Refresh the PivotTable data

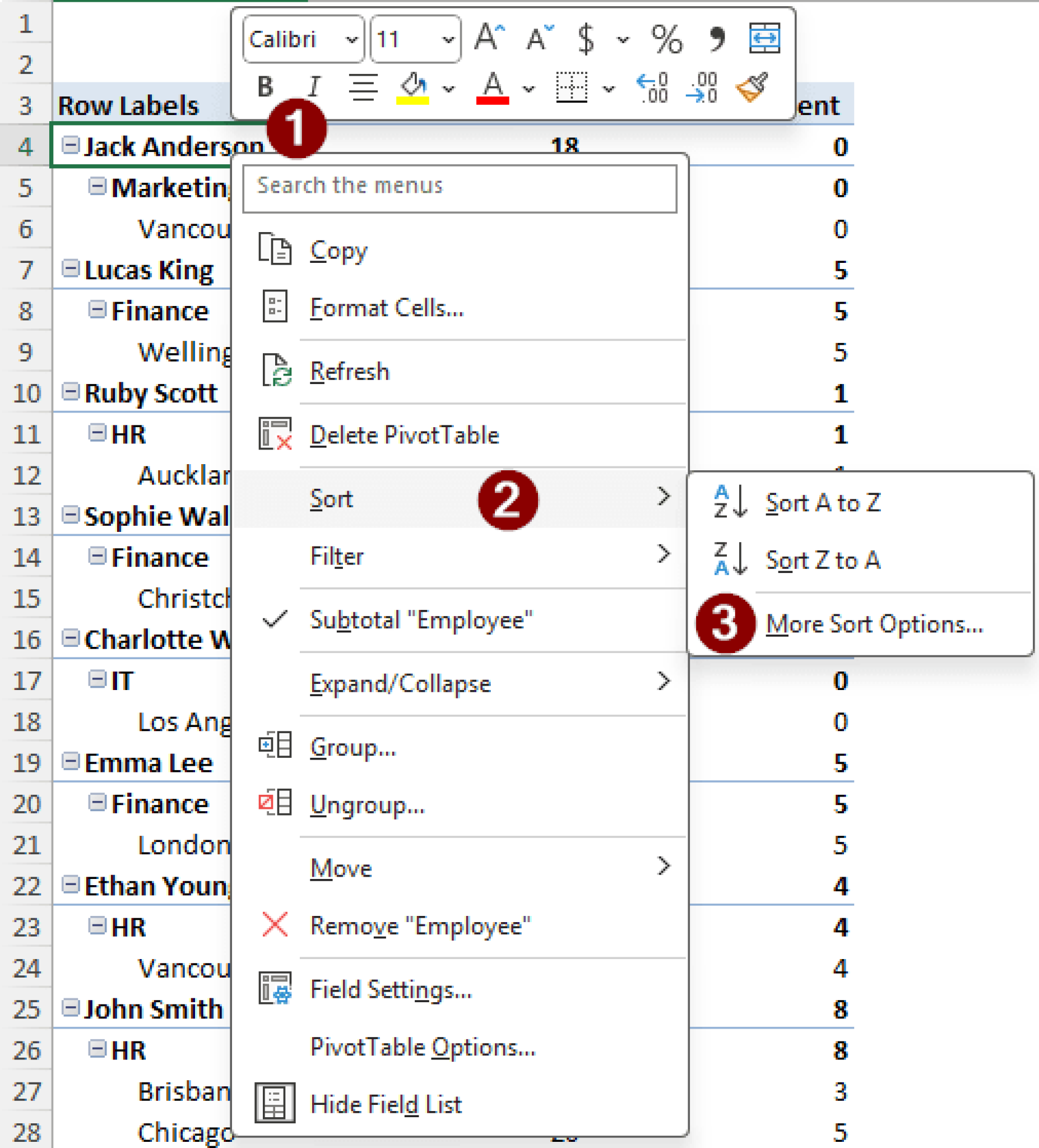(349, 371)
